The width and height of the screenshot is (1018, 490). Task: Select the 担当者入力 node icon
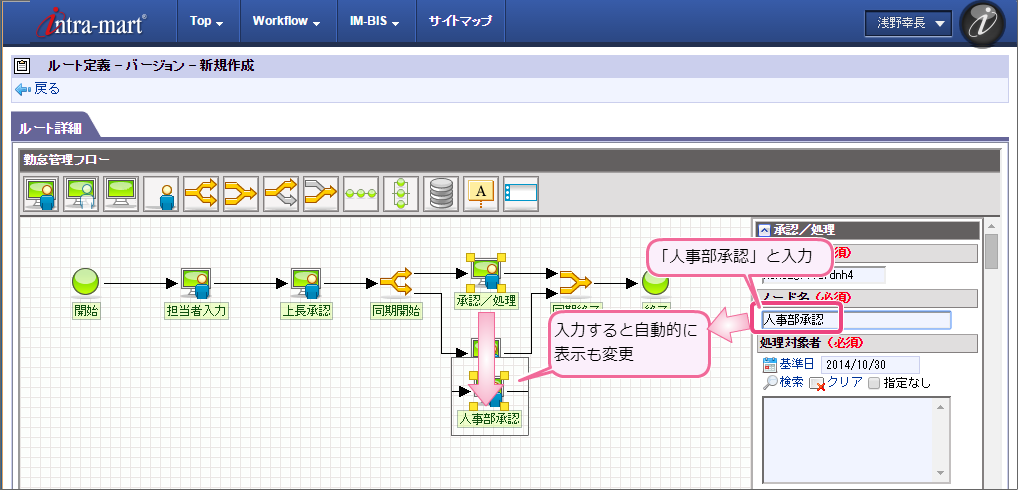195,283
